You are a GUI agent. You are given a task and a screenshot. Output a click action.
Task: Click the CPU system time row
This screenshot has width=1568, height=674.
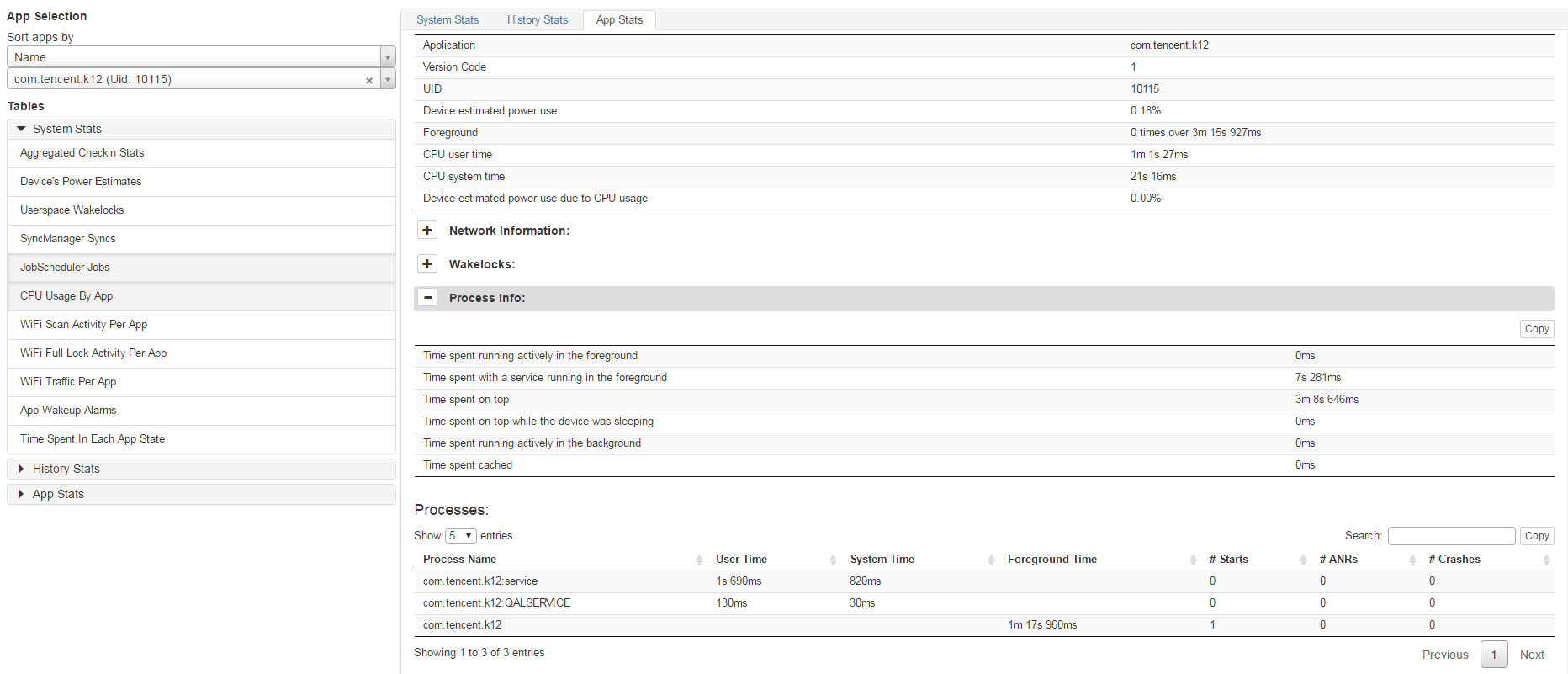(x=984, y=177)
